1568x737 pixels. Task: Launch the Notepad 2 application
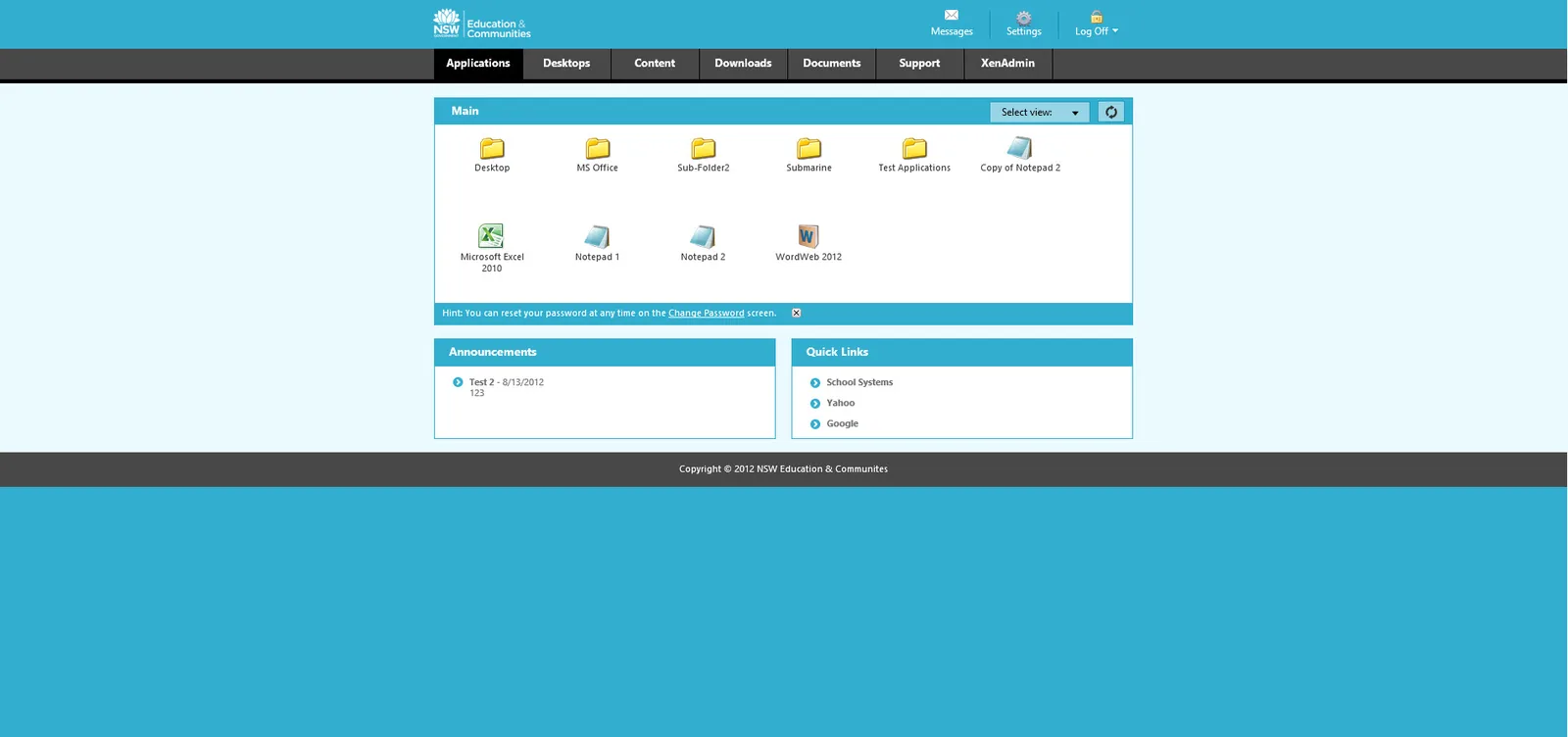point(703,236)
